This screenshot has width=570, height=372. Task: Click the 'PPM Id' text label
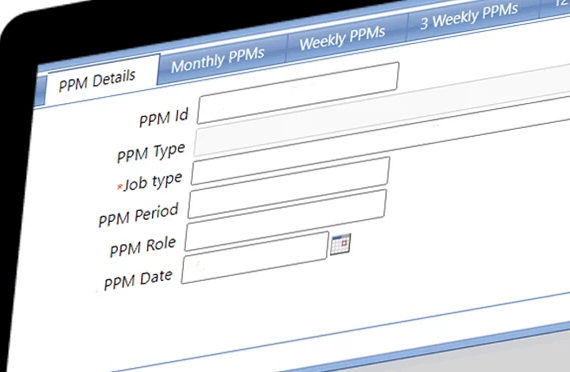click(x=164, y=118)
